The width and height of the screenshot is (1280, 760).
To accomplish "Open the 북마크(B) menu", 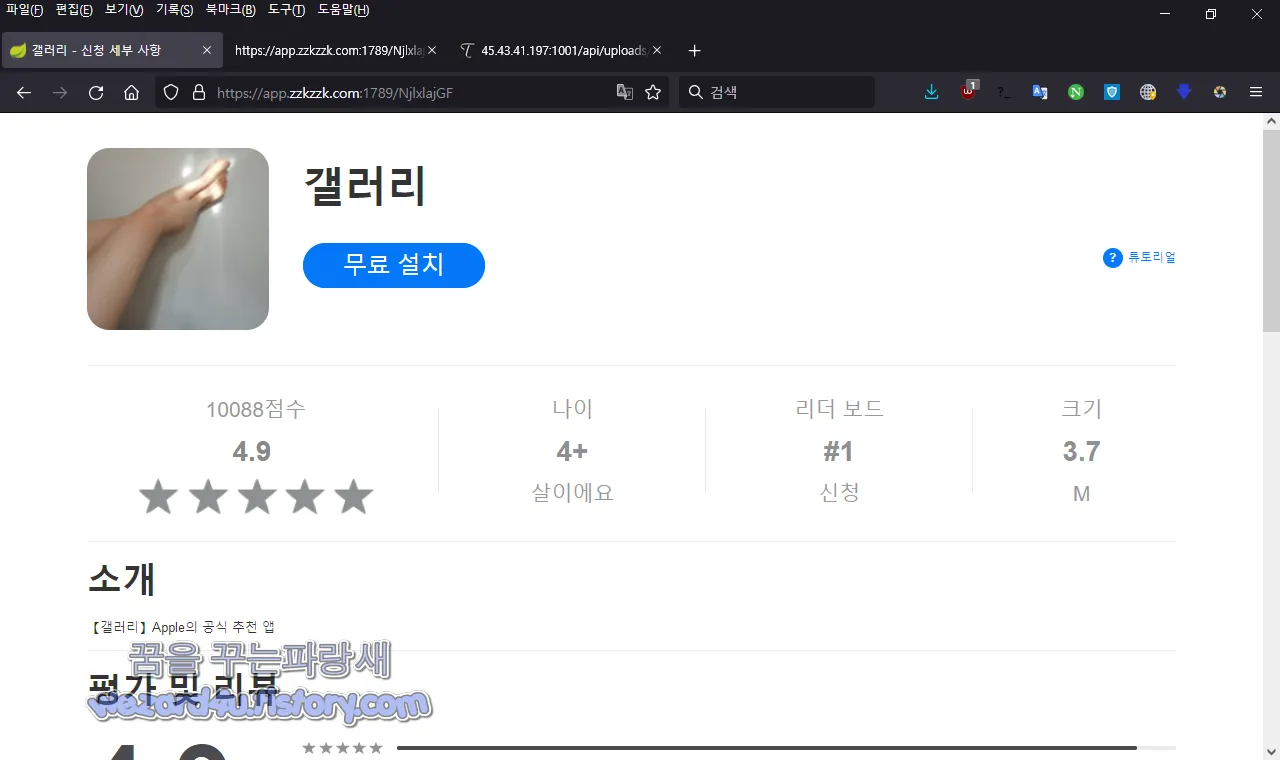I will 230,10.
